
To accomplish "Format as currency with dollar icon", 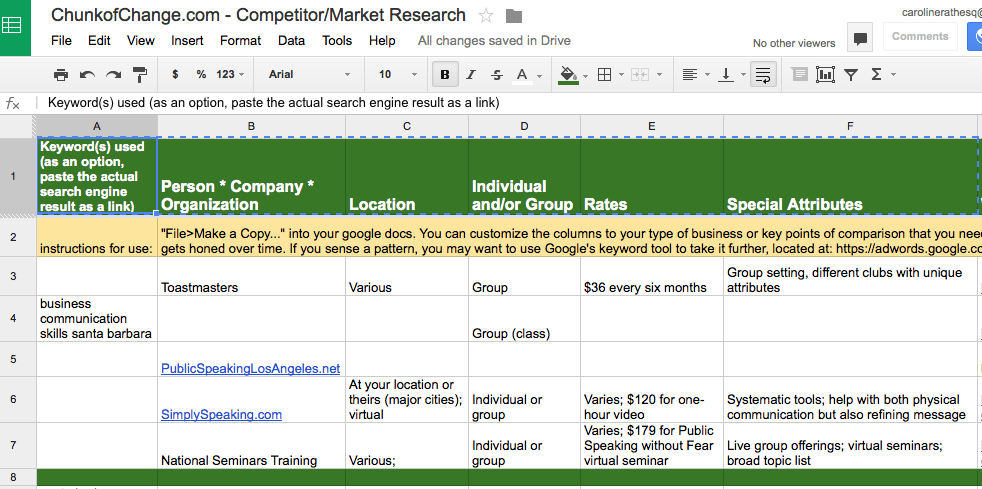I will 175,75.
